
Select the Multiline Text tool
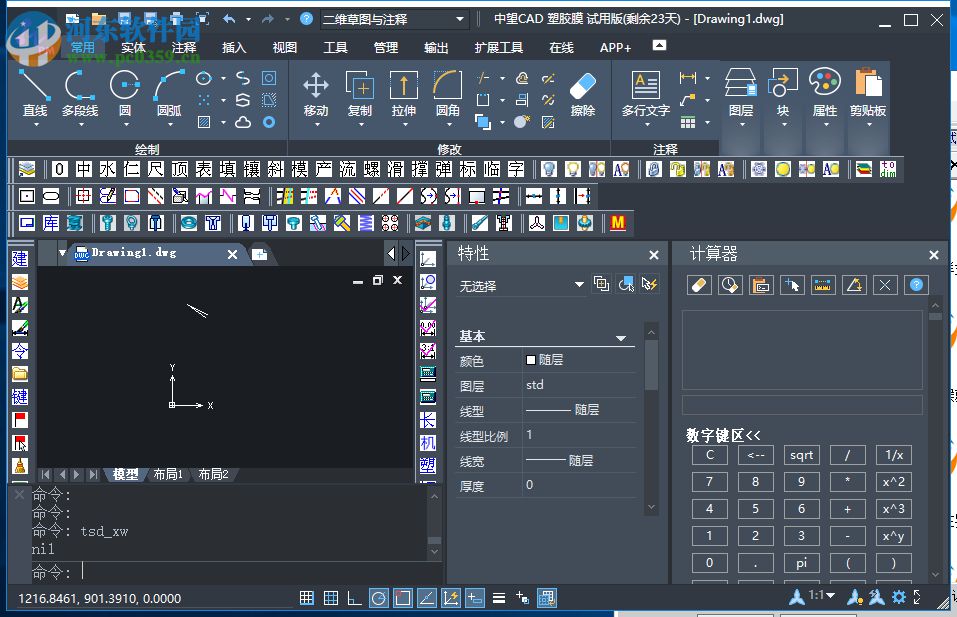(645, 90)
